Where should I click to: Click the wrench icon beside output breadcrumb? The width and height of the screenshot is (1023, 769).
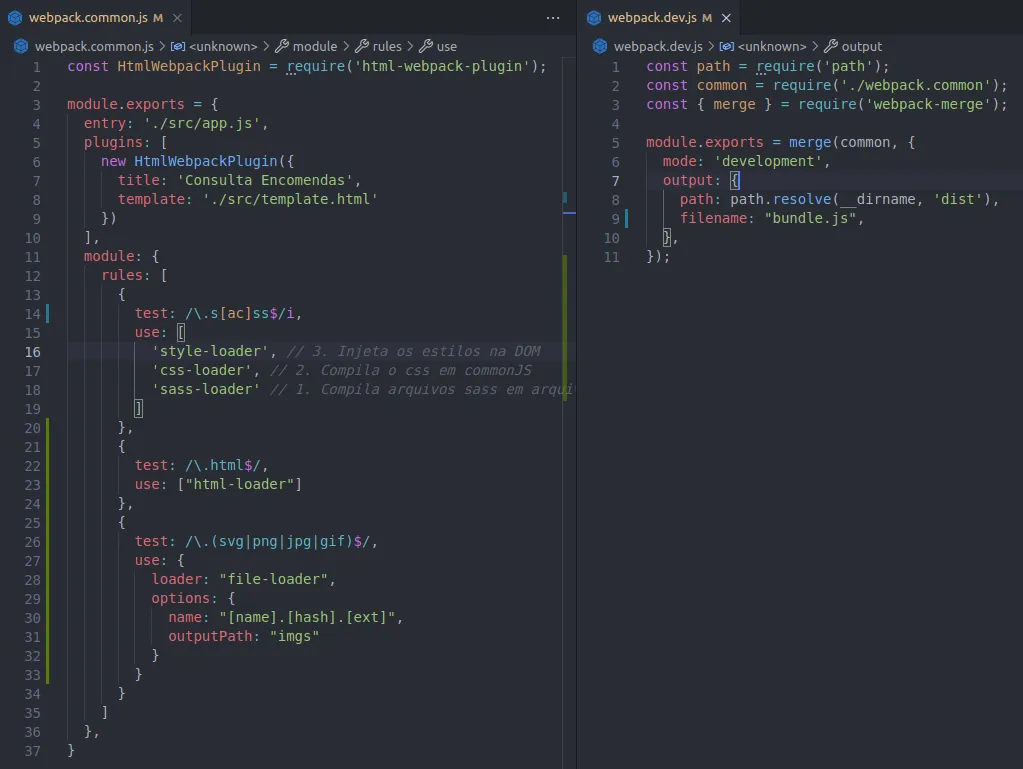point(831,46)
